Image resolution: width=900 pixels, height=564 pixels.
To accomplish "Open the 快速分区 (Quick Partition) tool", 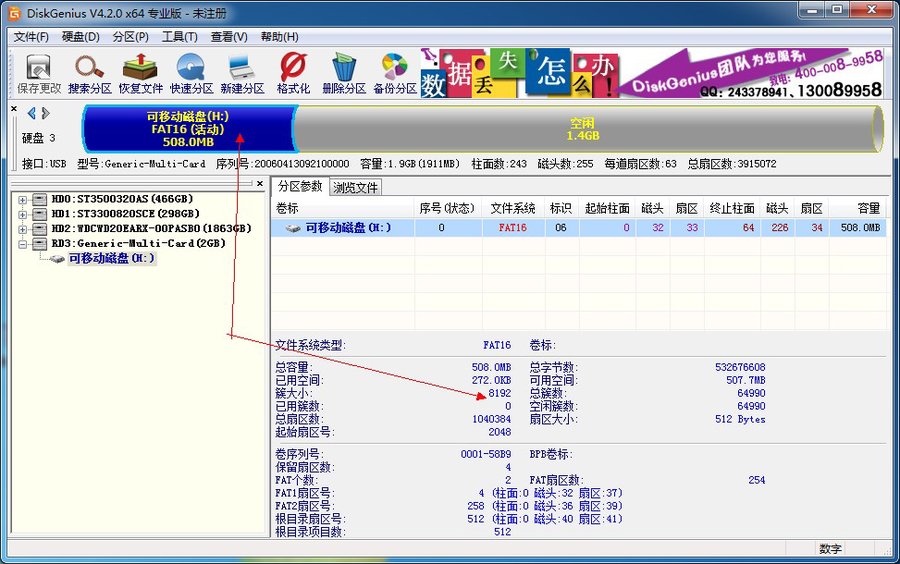I will click(x=190, y=74).
